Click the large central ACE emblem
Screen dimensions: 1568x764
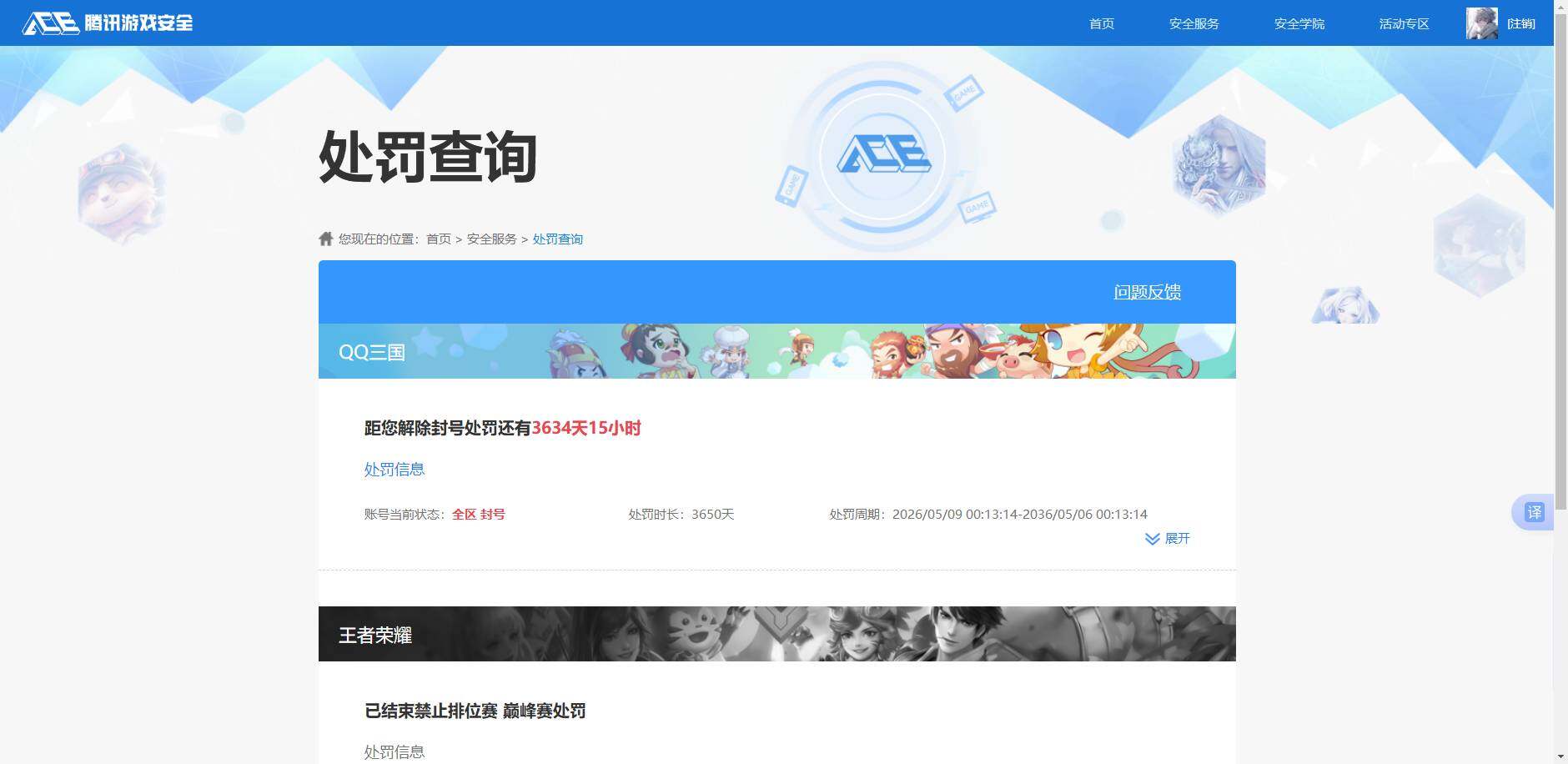click(x=883, y=156)
